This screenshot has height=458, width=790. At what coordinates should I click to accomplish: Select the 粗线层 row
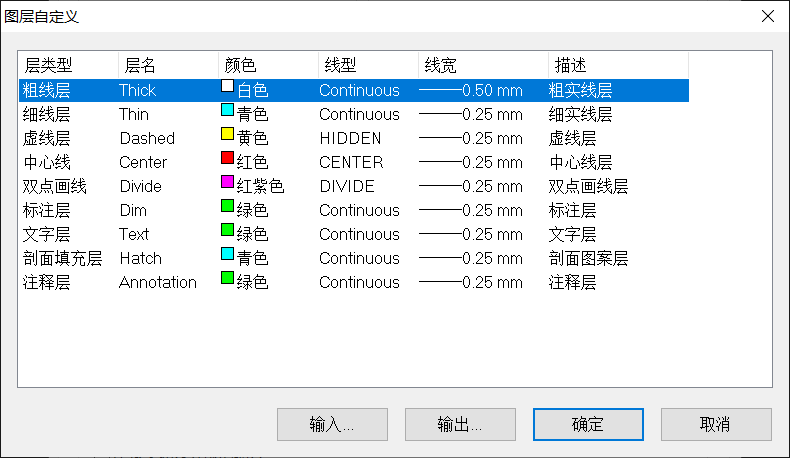(x=354, y=90)
